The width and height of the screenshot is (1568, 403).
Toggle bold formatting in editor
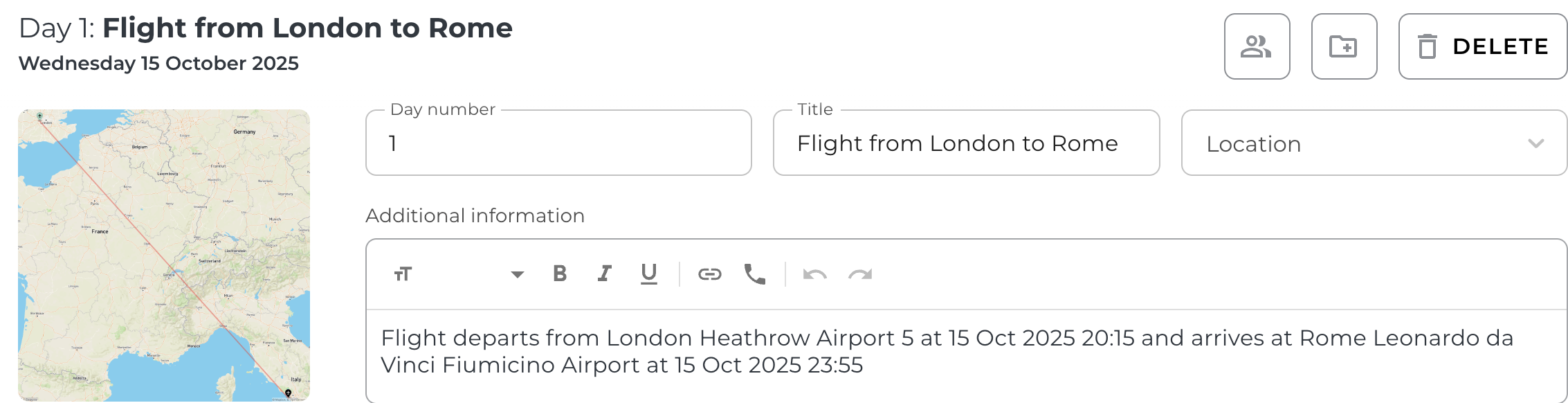pos(560,274)
